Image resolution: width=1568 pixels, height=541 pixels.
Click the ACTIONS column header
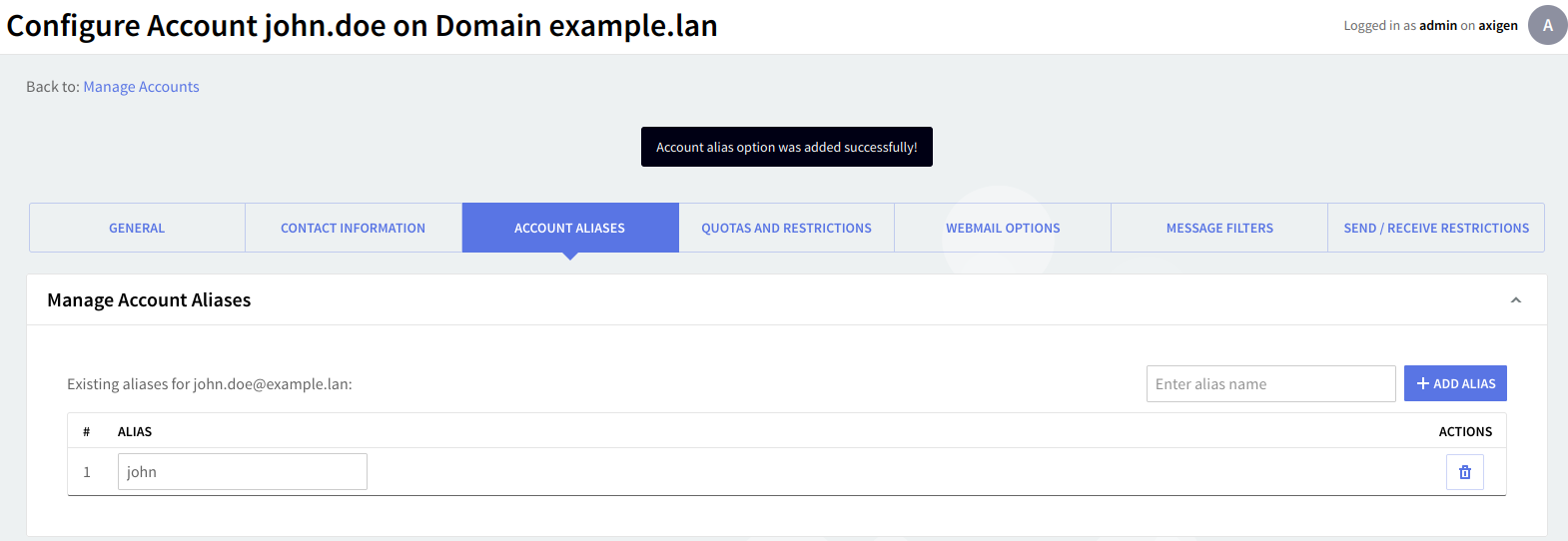(1465, 432)
